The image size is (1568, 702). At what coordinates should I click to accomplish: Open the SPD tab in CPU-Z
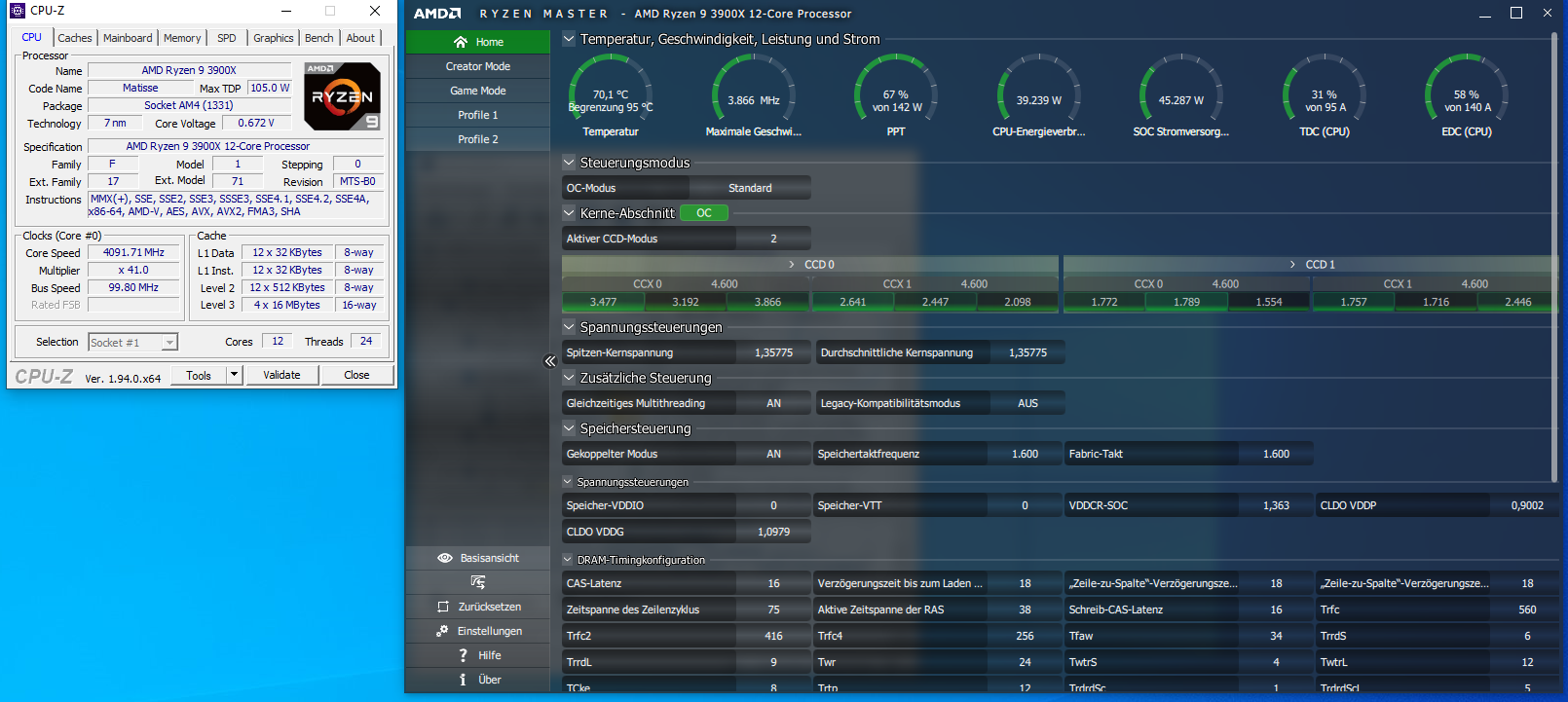(x=227, y=38)
